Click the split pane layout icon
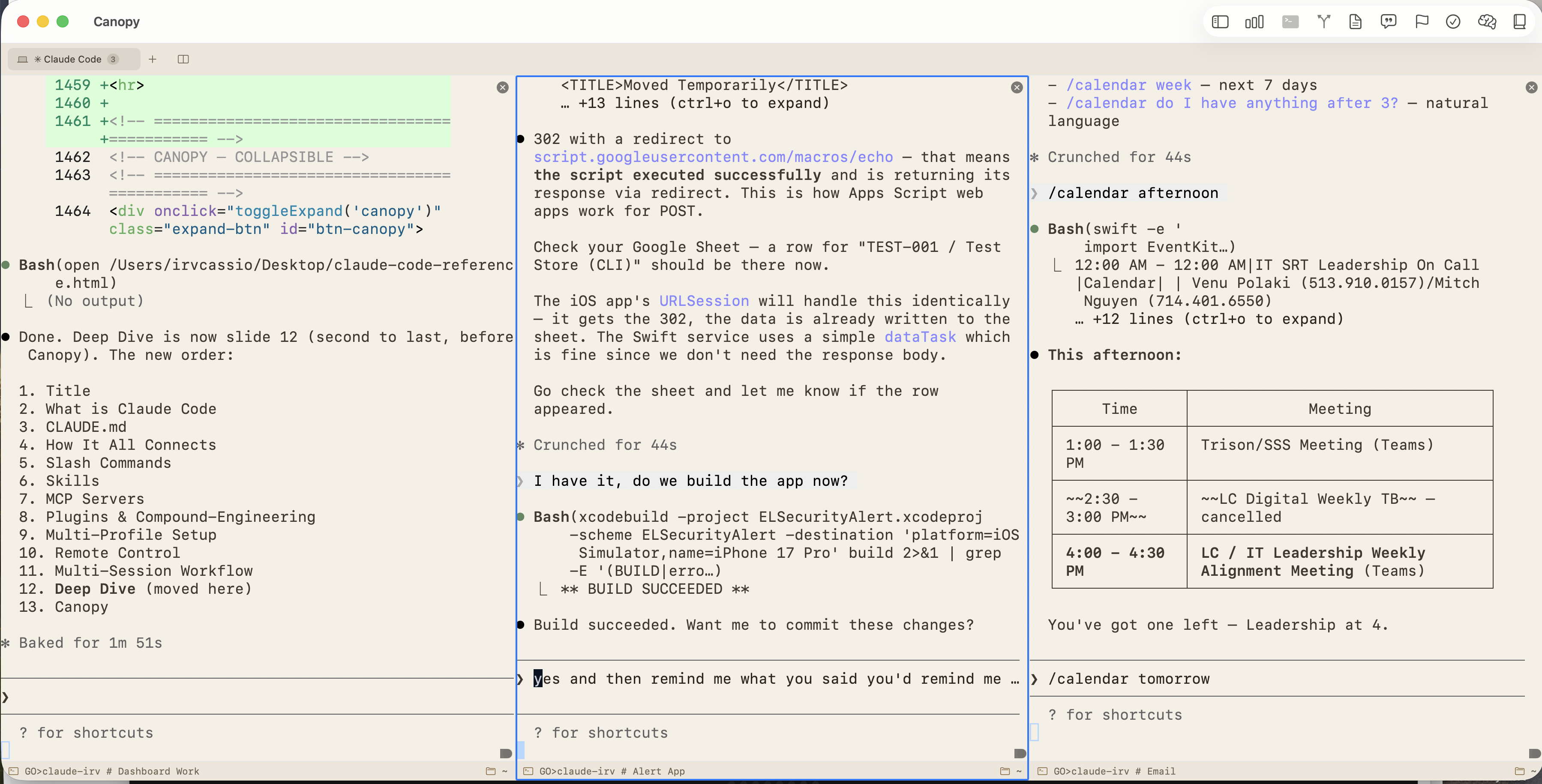The height and width of the screenshot is (784, 1542). [183, 59]
